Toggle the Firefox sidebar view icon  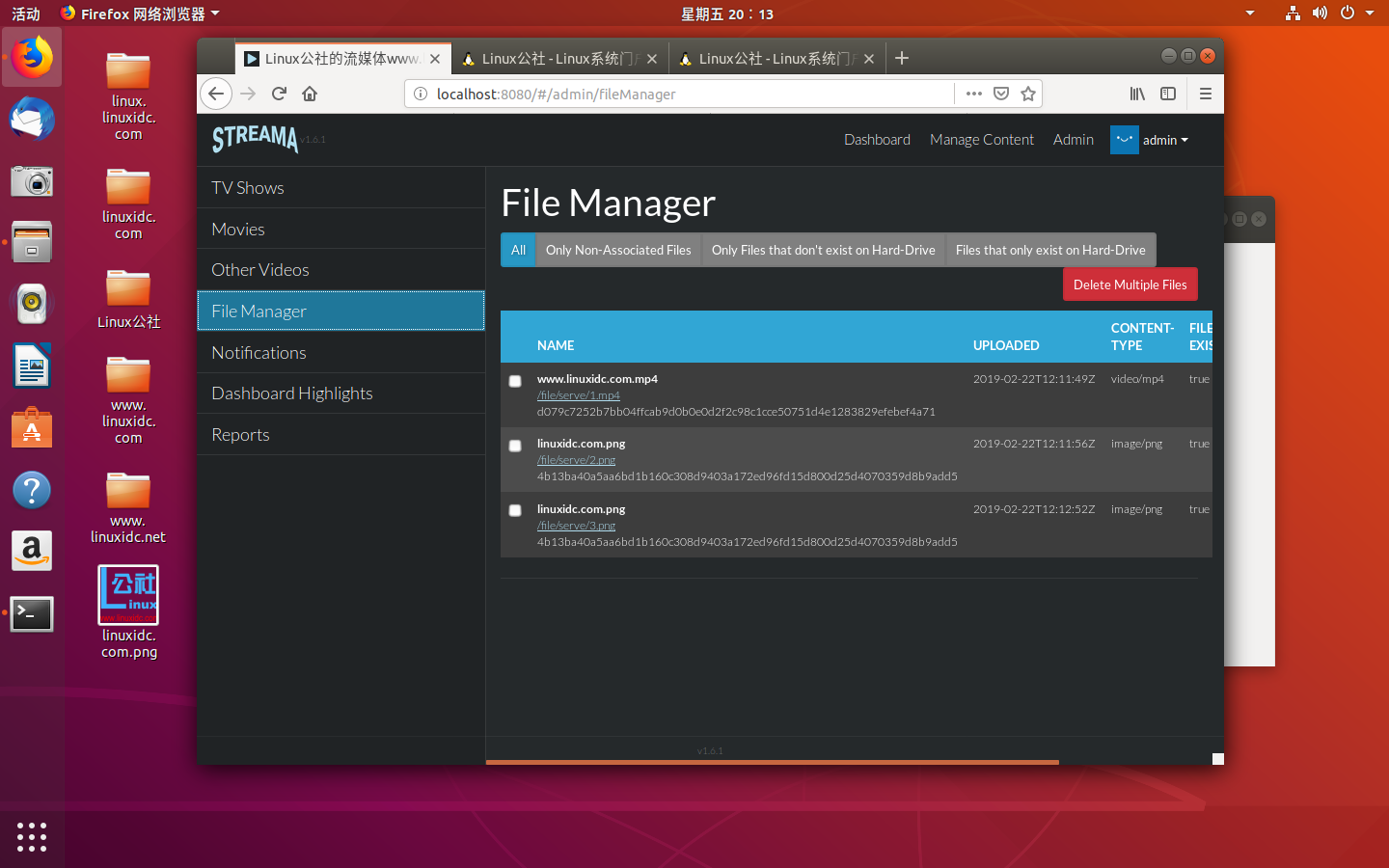(x=1168, y=94)
